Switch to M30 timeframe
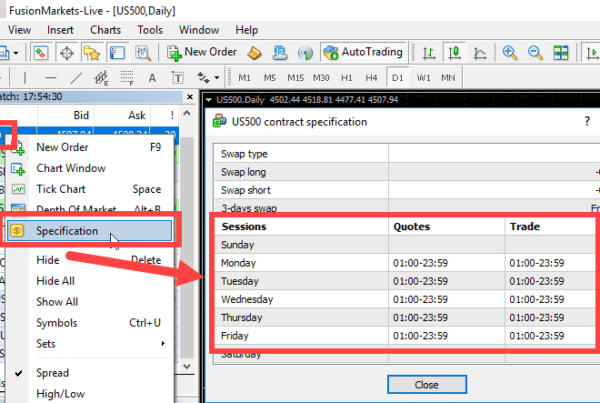This screenshot has height=403, width=600. [x=321, y=78]
